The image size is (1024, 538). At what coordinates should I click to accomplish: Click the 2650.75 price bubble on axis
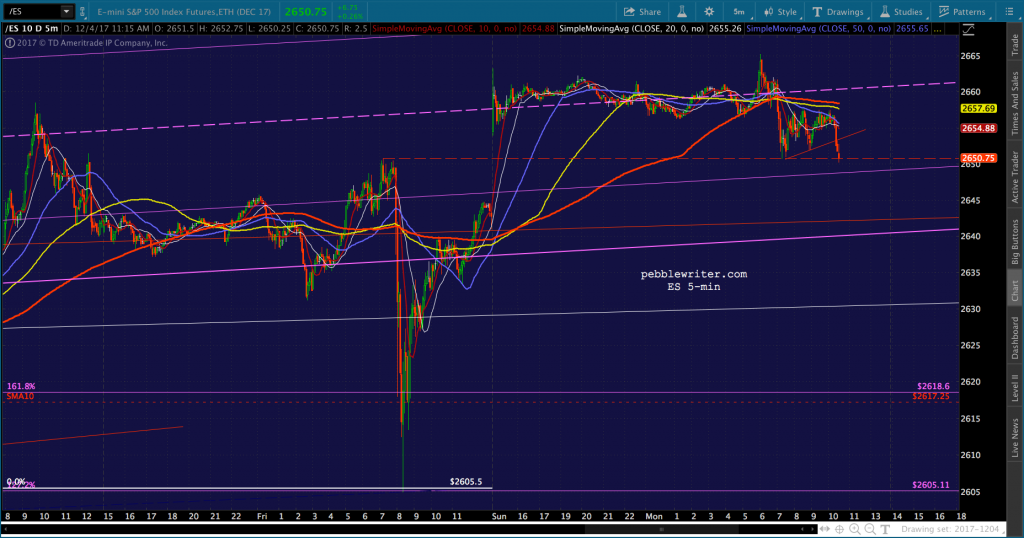pyautogui.click(x=978, y=158)
